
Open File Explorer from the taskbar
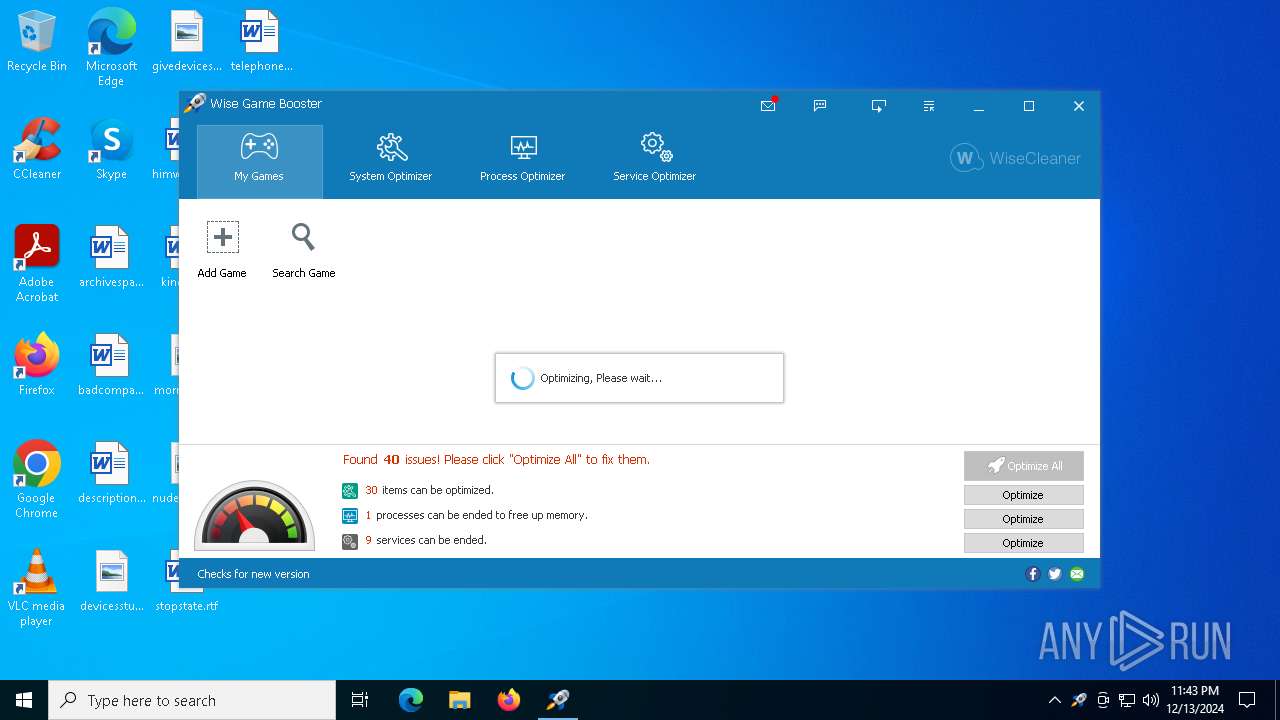[x=459, y=700]
